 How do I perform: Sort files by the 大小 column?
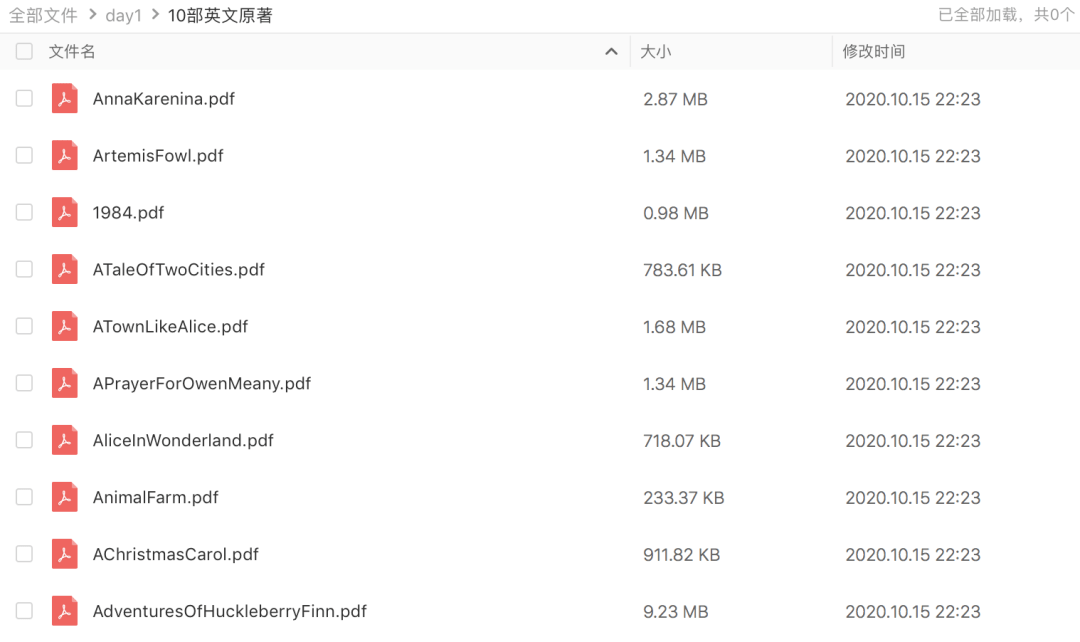coord(656,52)
